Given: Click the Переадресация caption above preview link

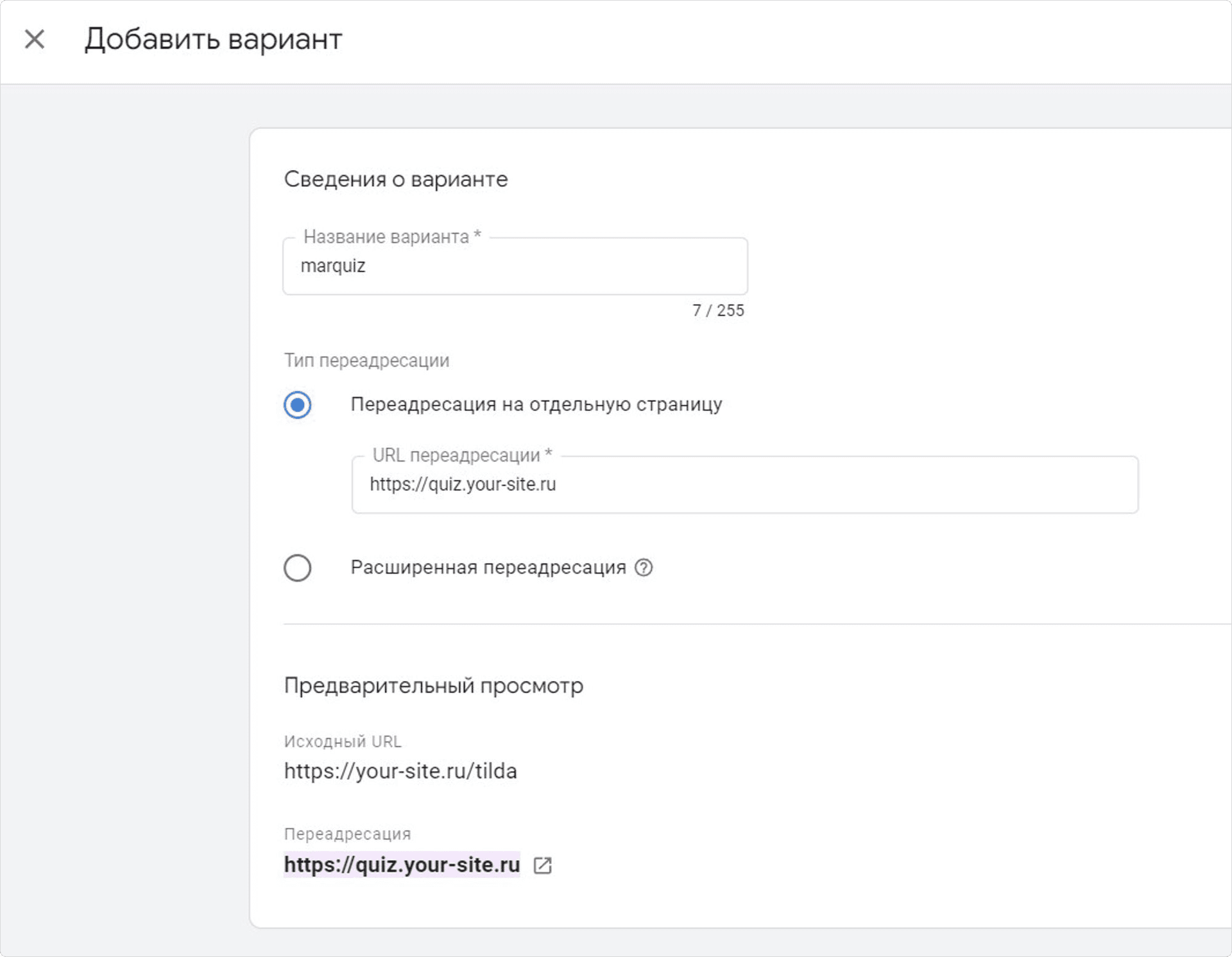Looking at the screenshot, I should click(347, 834).
